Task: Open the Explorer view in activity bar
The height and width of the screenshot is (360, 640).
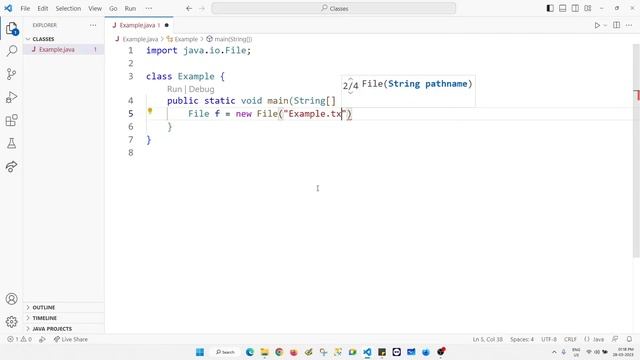Action: [x=12, y=29]
